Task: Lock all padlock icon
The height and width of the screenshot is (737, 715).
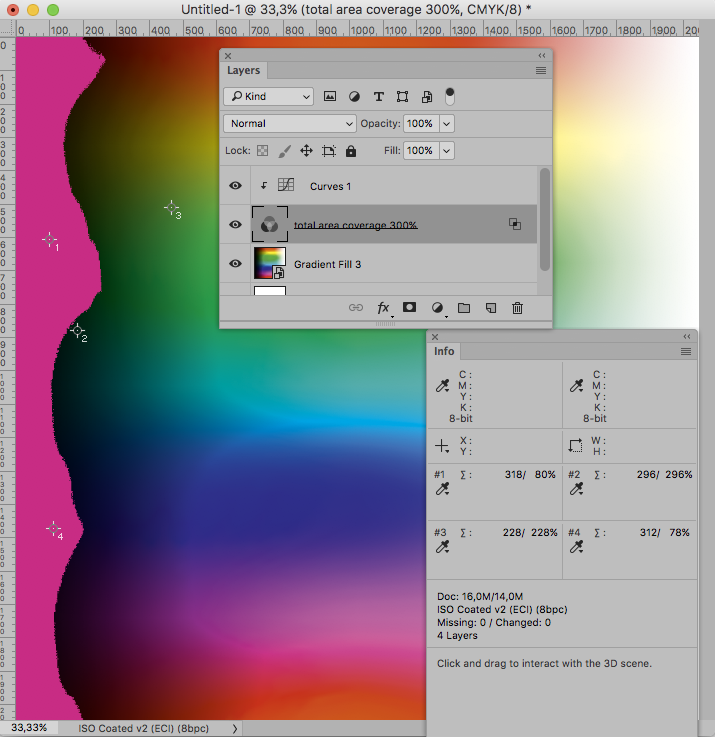Action: (351, 151)
